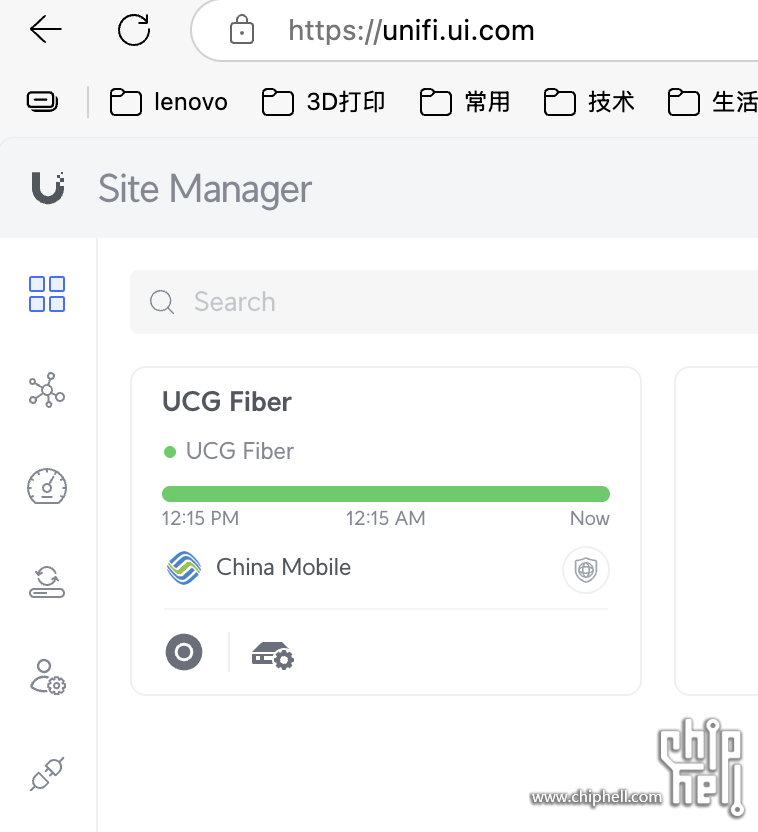The image size is (758, 832).
Task: Open the device update sync icon in sidebar
Action: (47, 582)
